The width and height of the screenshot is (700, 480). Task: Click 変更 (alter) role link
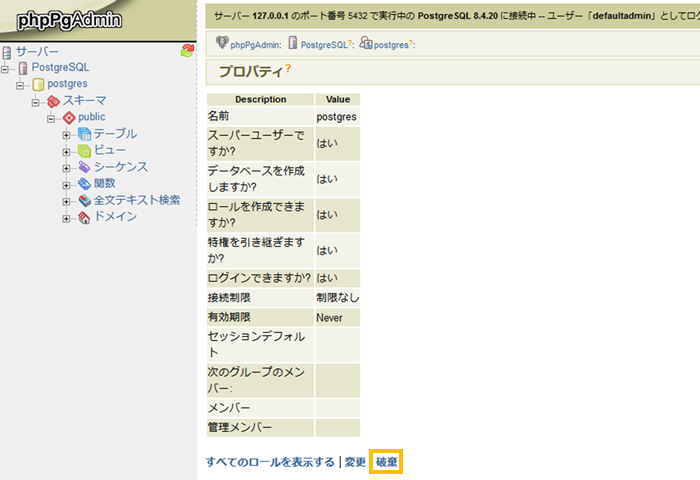[x=355, y=461]
